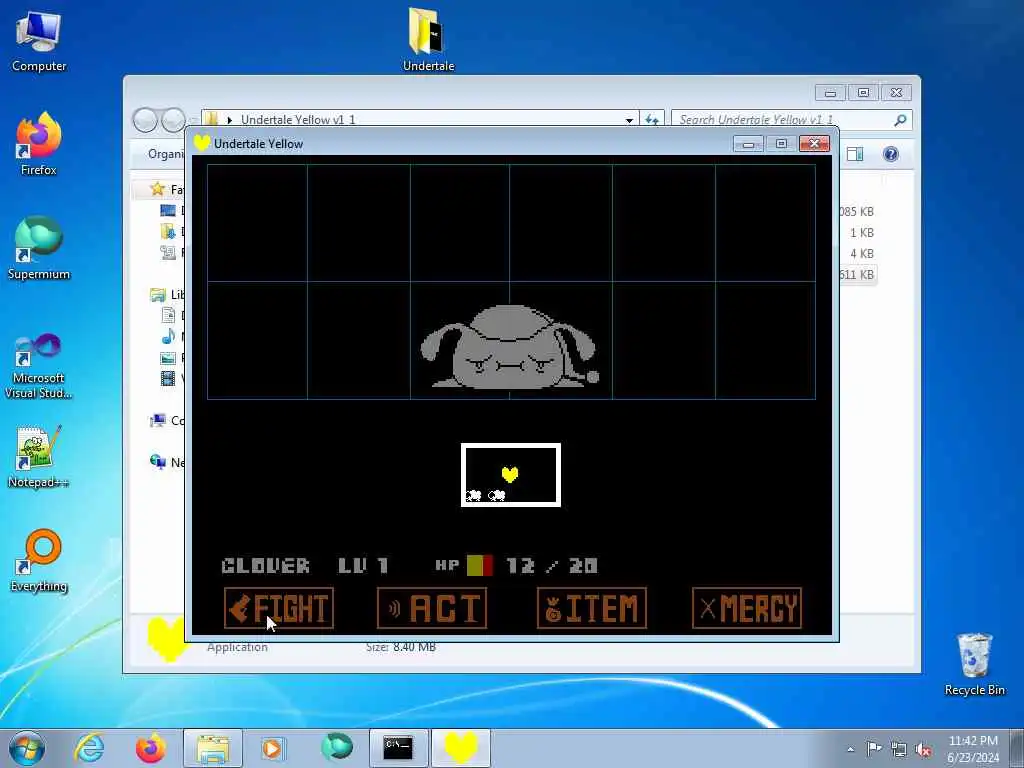The width and height of the screenshot is (1024, 768).
Task: Open Microsoft Visual Studio desktop shortcut
Action: click(39, 366)
